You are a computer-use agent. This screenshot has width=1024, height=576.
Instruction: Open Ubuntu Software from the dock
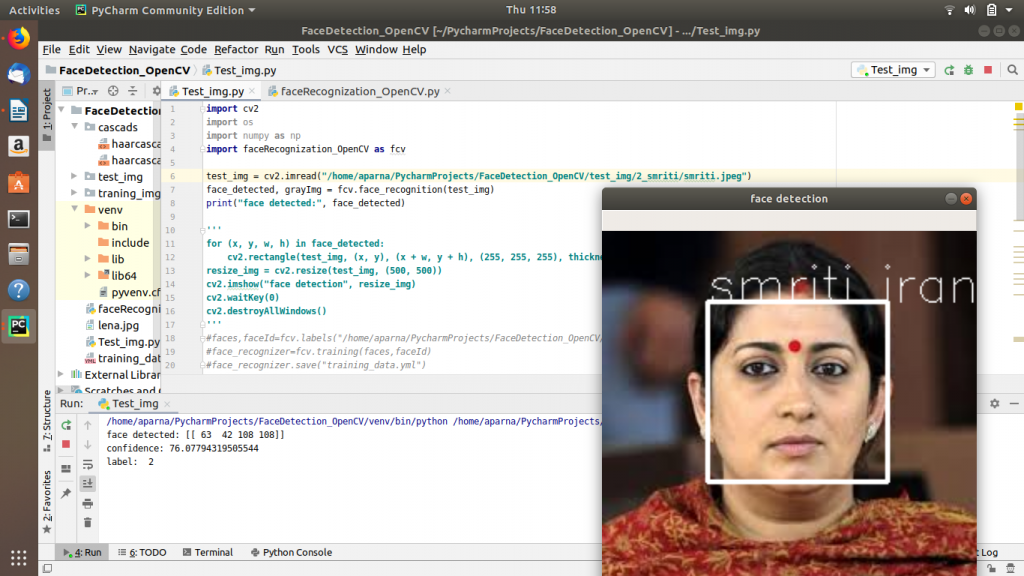pyautogui.click(x=18, y=183)
